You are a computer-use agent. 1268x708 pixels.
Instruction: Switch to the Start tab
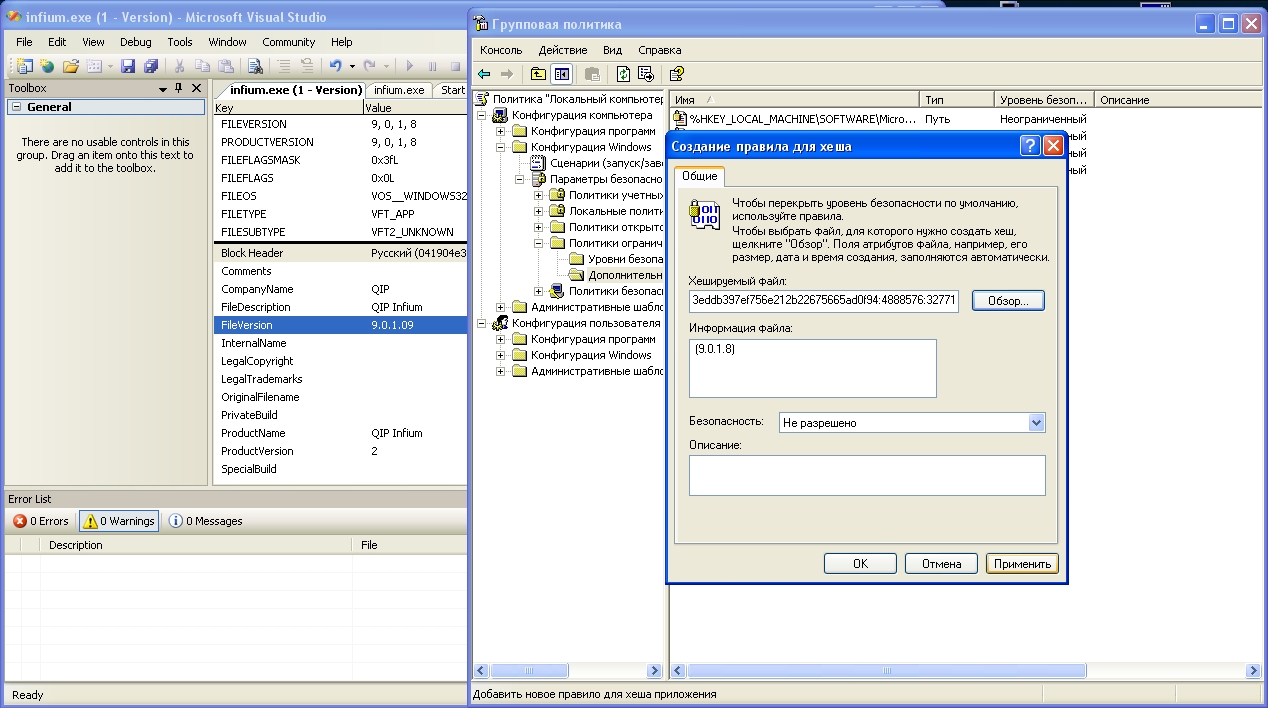click(452, 90)
